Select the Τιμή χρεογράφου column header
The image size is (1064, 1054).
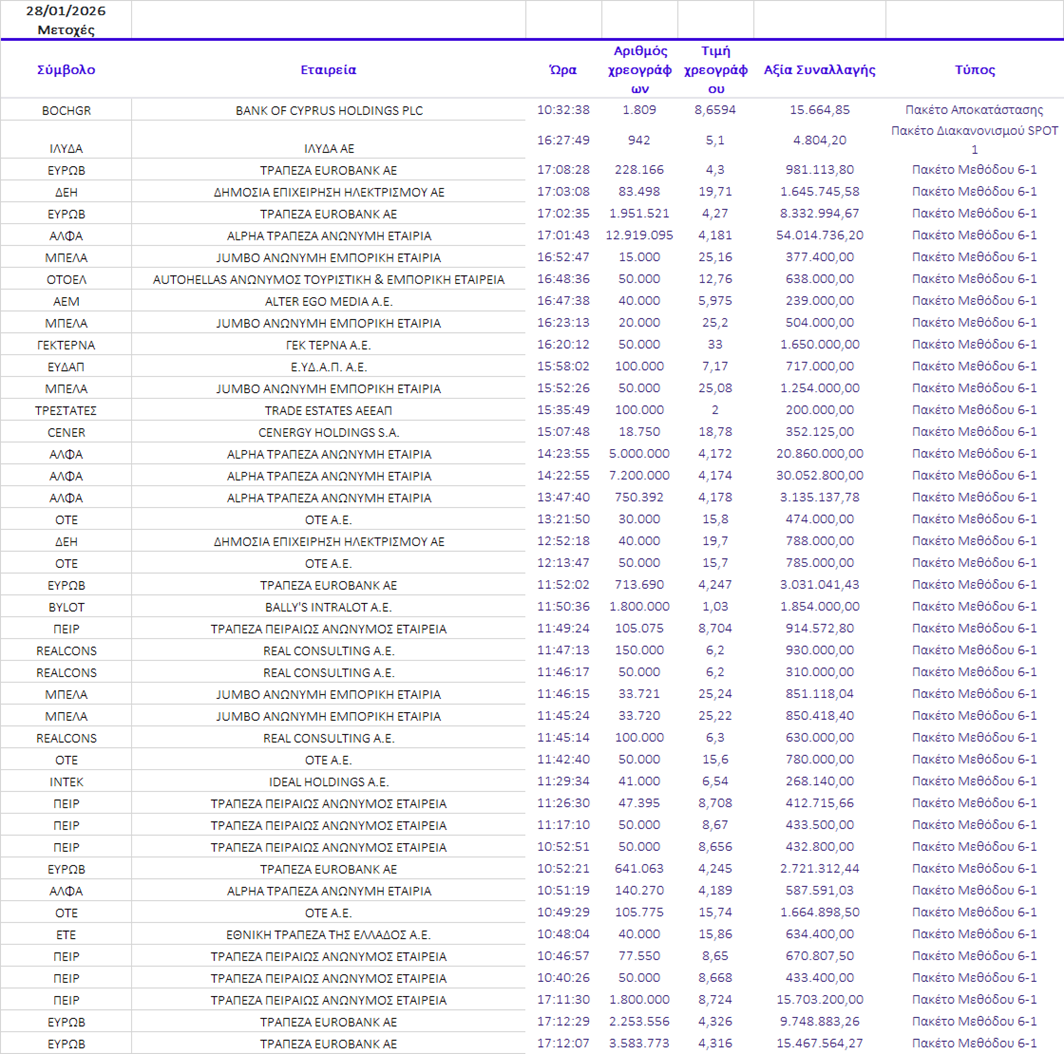[716, 69]
